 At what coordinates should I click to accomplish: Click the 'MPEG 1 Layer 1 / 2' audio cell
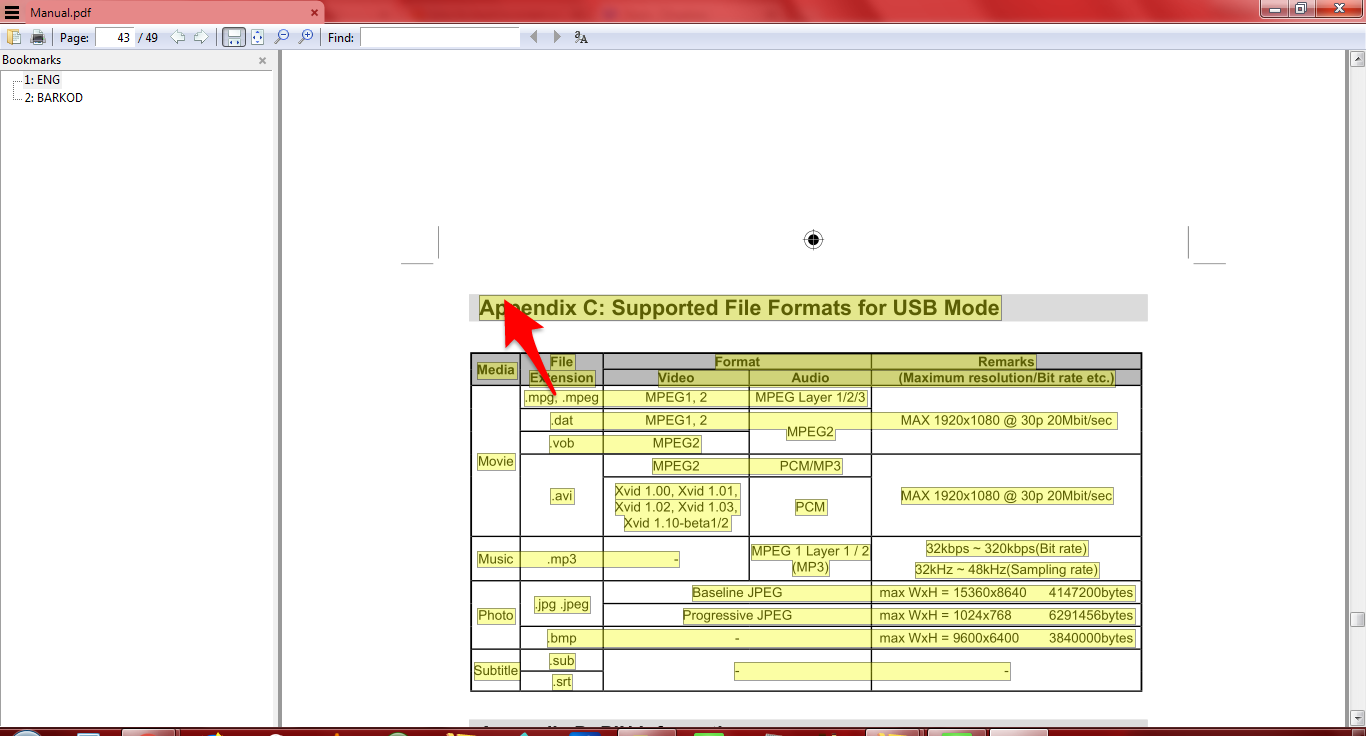[x=810, y=551]
